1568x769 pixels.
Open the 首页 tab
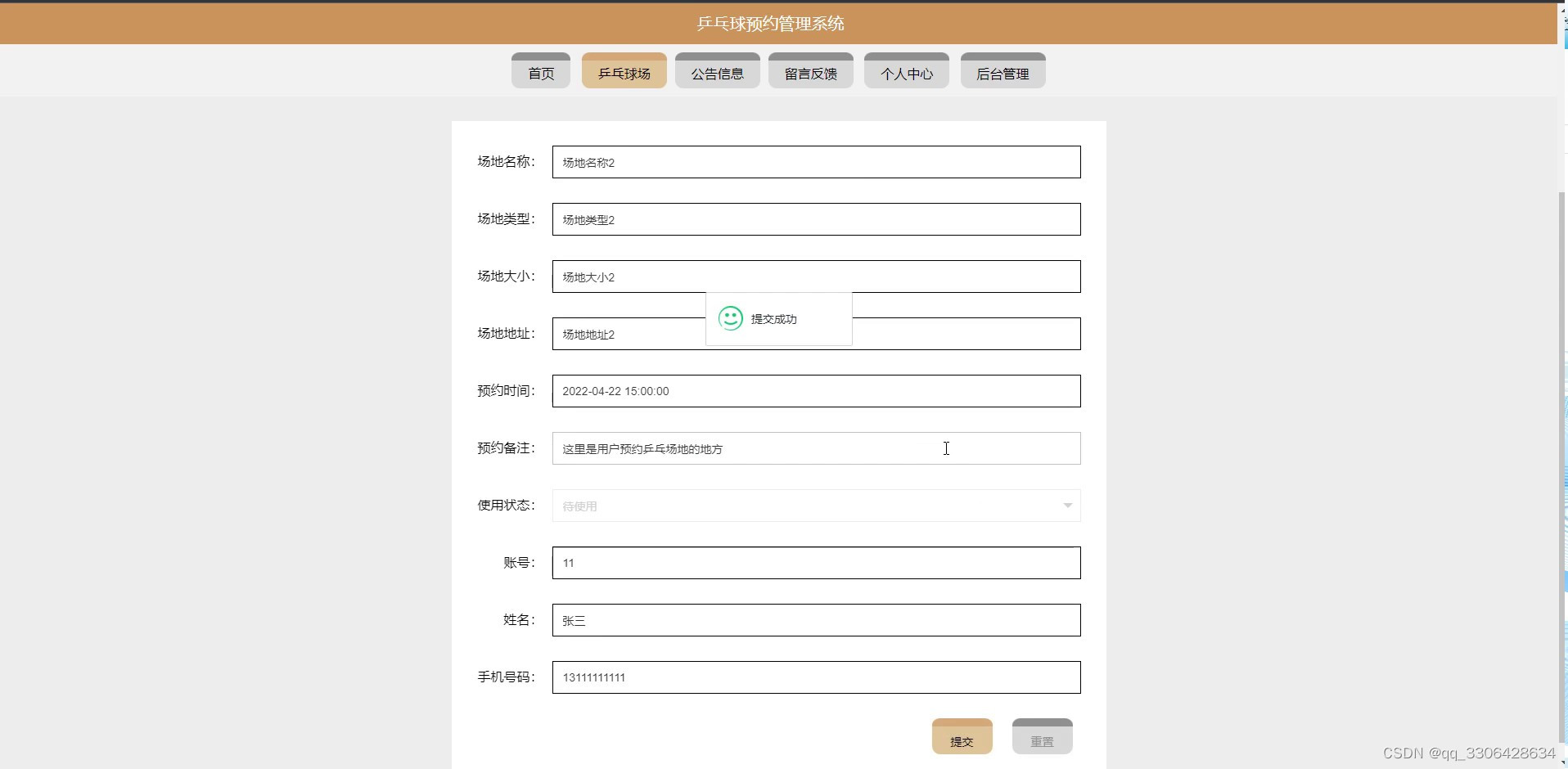point(541,71)
